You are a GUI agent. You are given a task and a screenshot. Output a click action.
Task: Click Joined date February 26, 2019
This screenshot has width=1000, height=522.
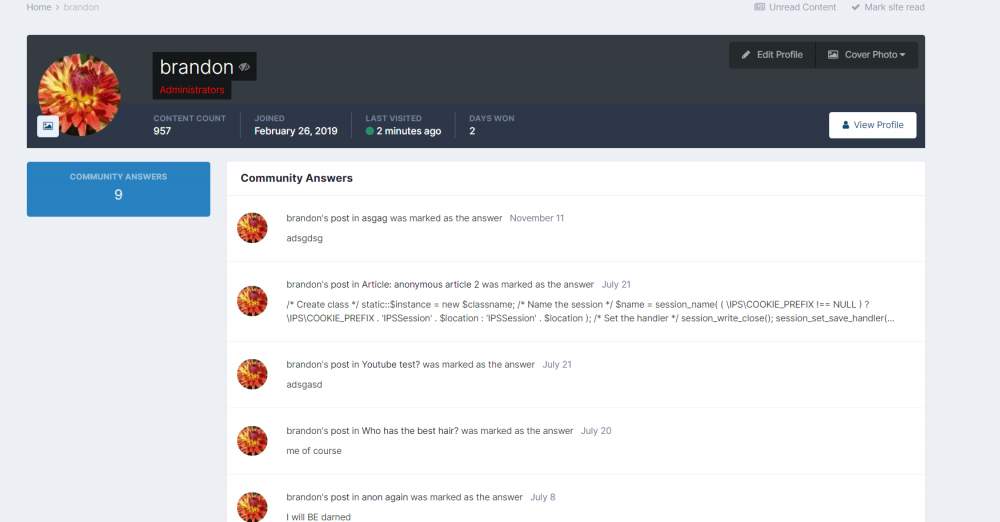point(296,131)
